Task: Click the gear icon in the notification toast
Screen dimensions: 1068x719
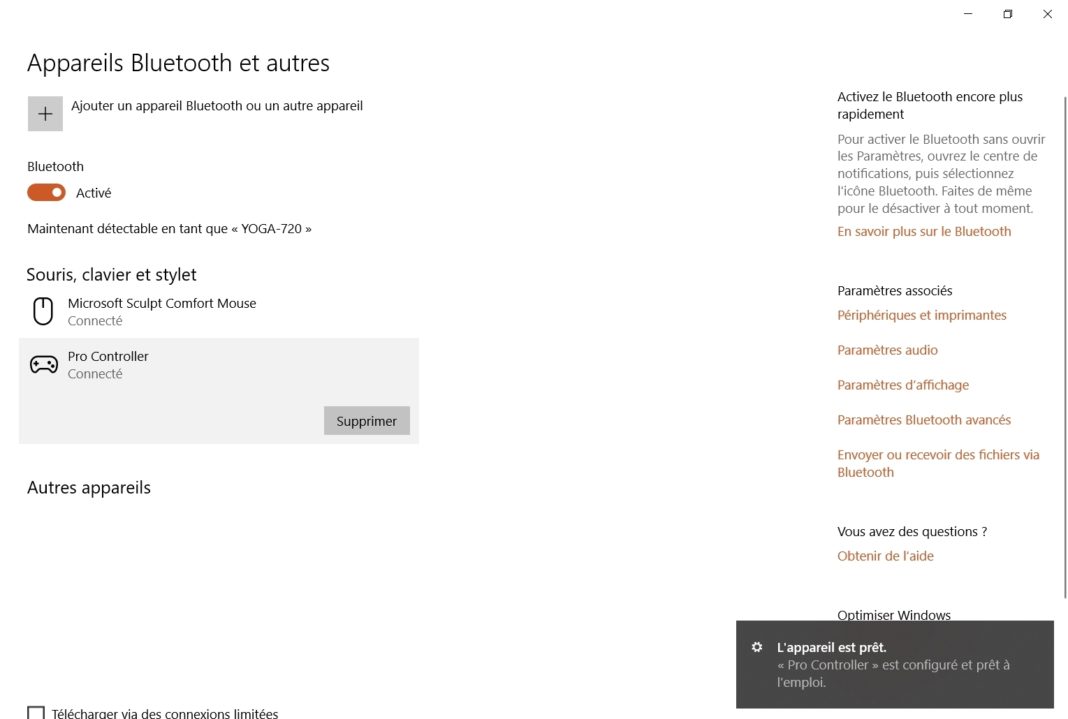Action: click(757, 647)
